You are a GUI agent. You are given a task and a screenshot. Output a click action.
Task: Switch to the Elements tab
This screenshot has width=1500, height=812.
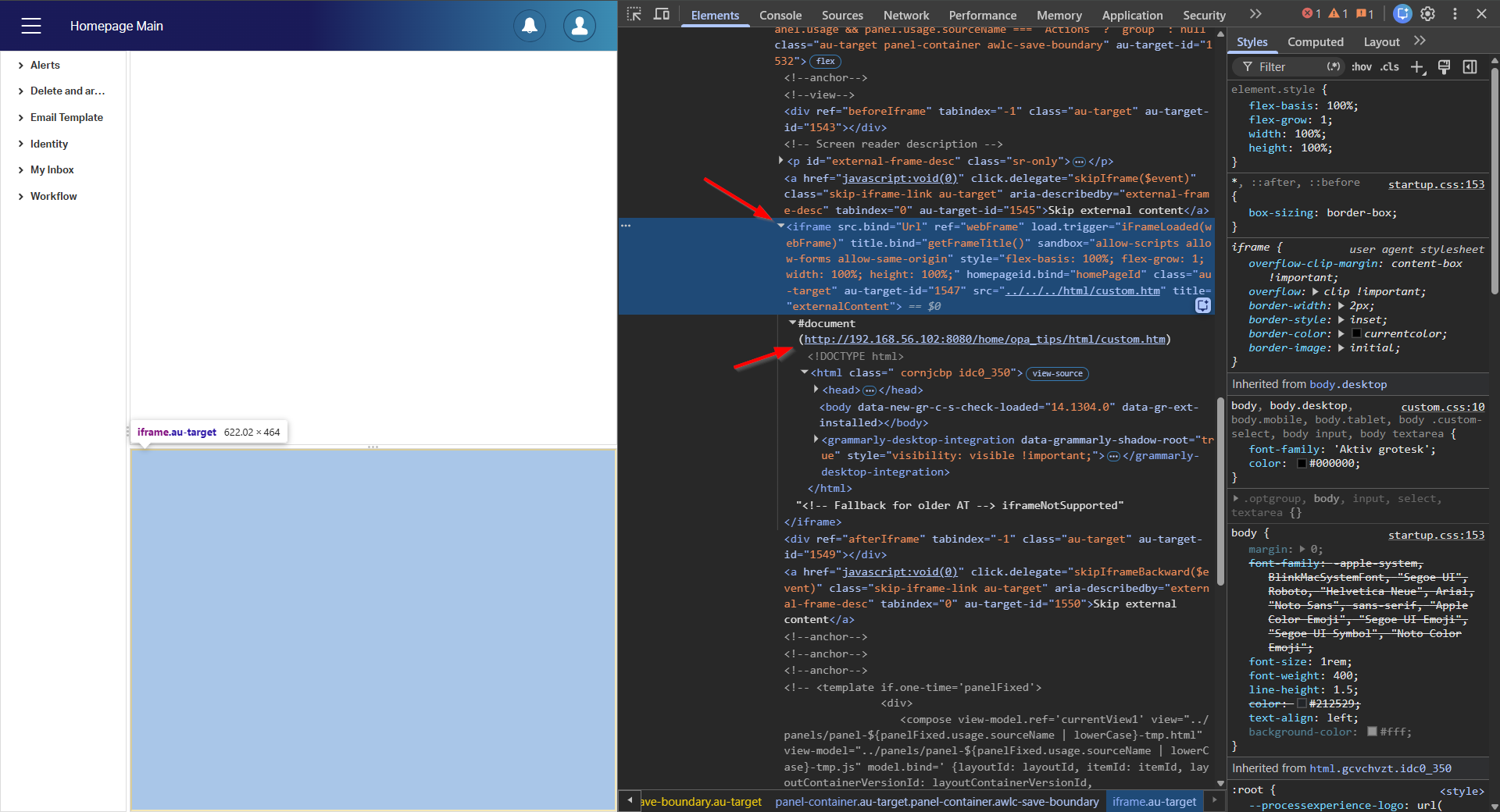715,16
